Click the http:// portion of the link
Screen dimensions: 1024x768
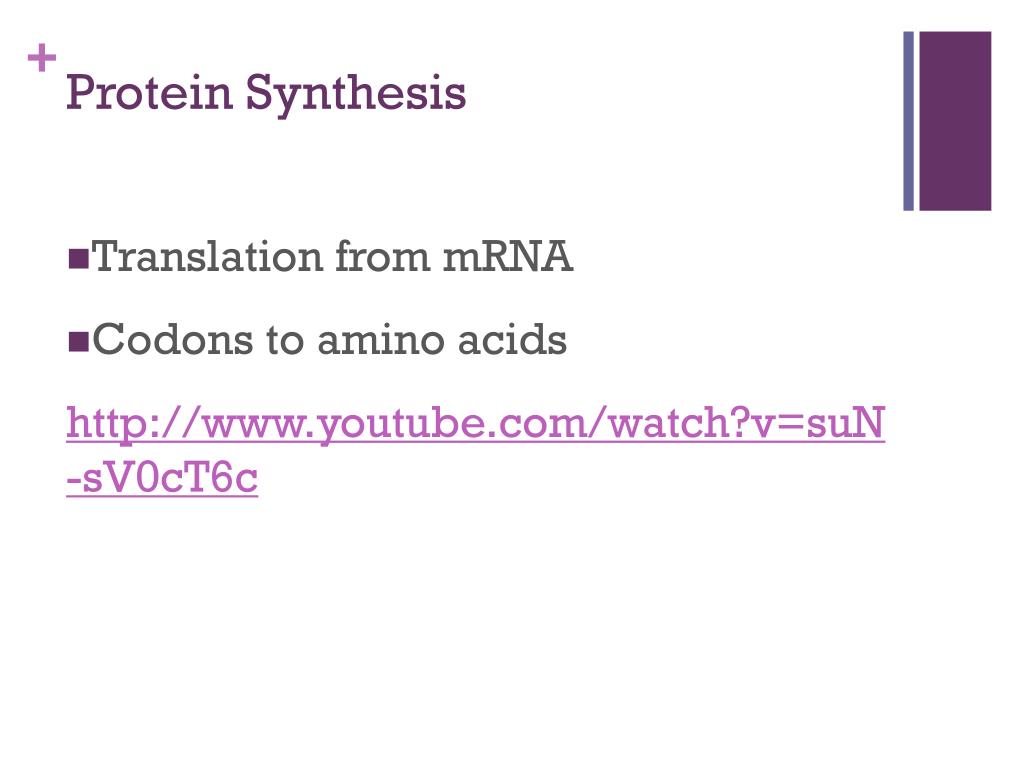click(x=133, y=423)
